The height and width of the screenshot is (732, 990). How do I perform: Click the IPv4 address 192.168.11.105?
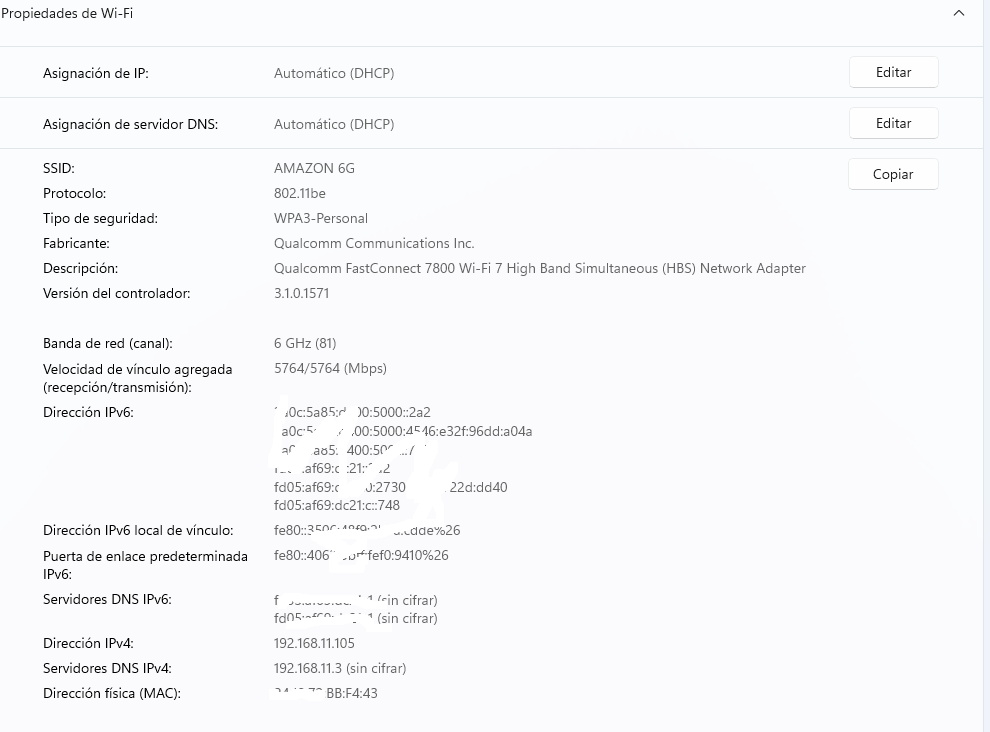click(x=314, y=644)
